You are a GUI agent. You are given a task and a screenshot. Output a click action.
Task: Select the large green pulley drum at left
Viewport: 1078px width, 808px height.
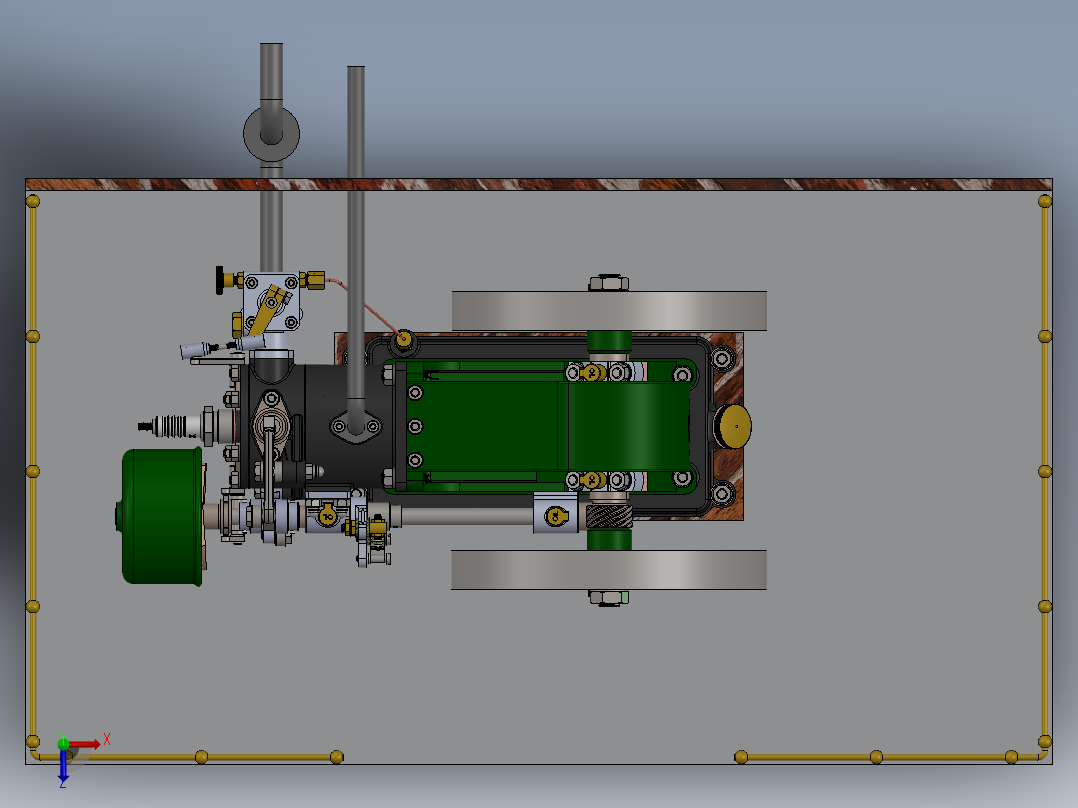(162, 516)
